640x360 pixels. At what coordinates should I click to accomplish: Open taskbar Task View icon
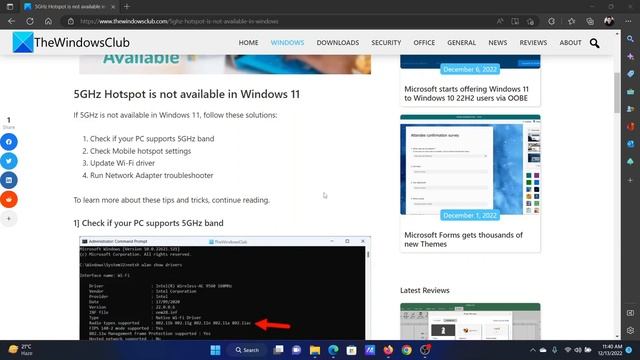click(x=278, y=350)
